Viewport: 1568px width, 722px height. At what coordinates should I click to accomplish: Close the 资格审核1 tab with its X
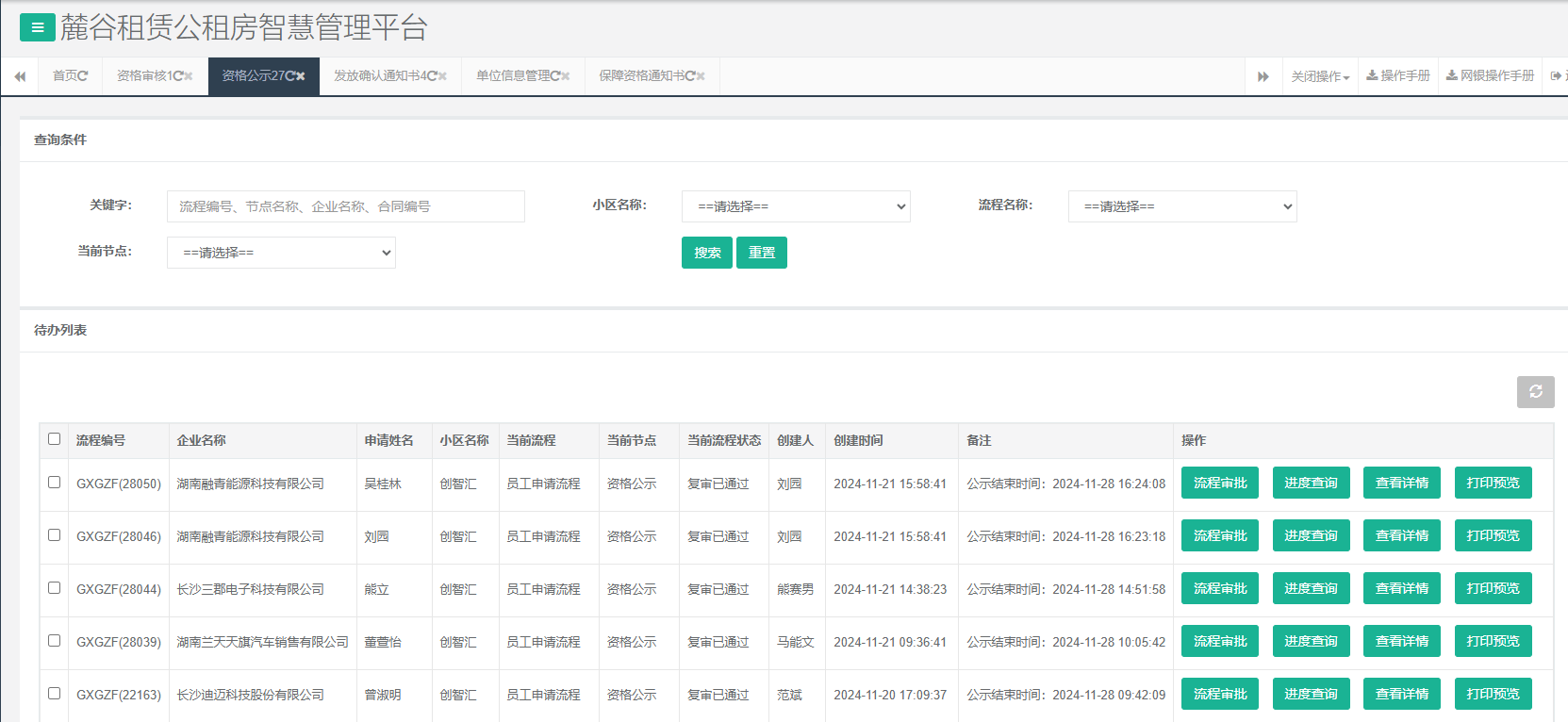pos(189,76)
